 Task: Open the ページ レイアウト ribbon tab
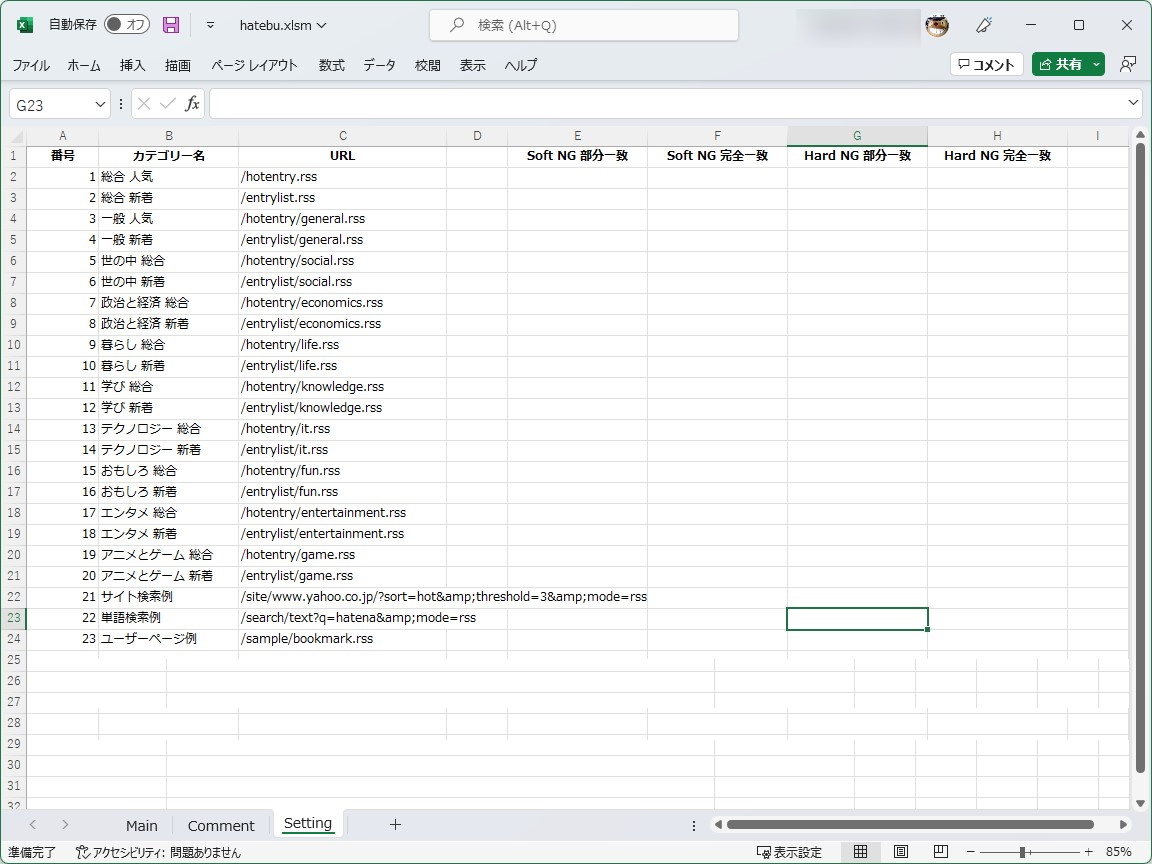[254, 65]
